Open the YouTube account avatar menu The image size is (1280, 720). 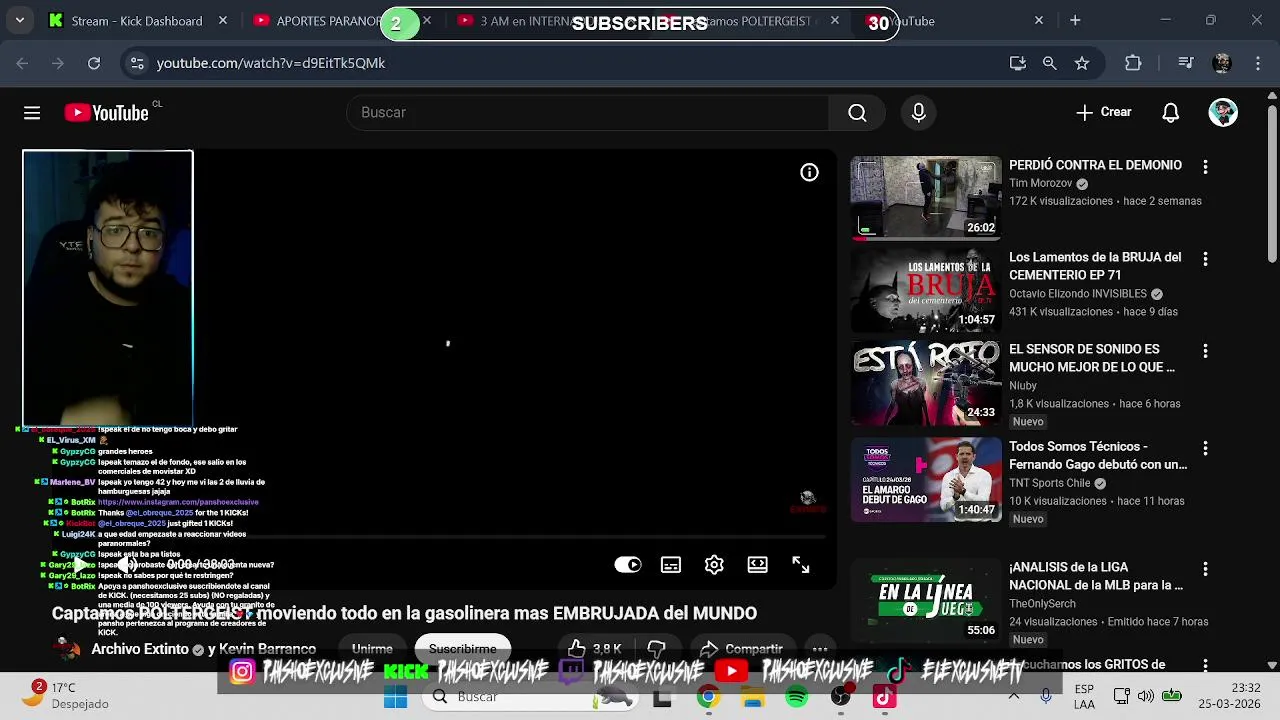pos(1223,113)
